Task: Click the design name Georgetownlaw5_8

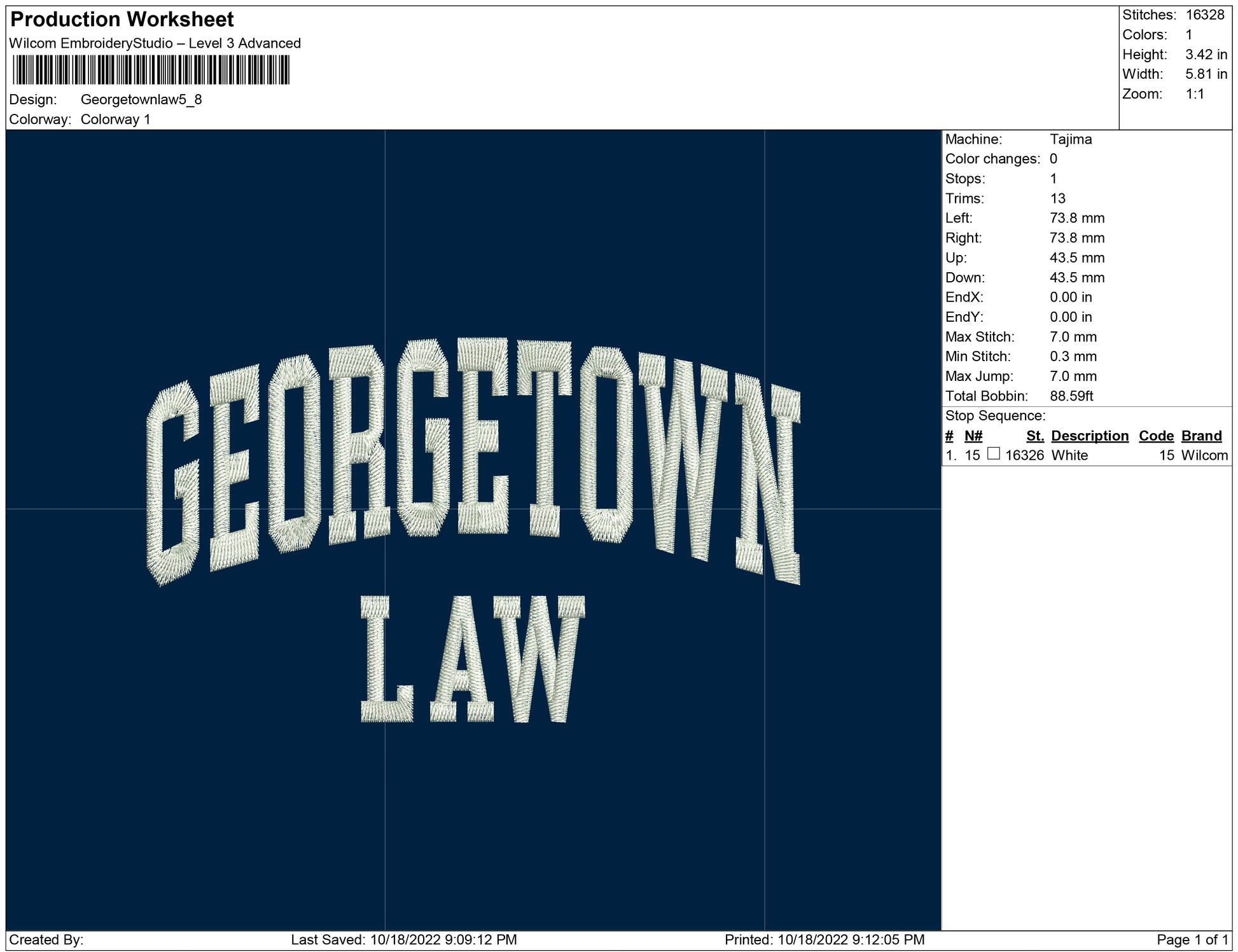Action: [141, 99]
